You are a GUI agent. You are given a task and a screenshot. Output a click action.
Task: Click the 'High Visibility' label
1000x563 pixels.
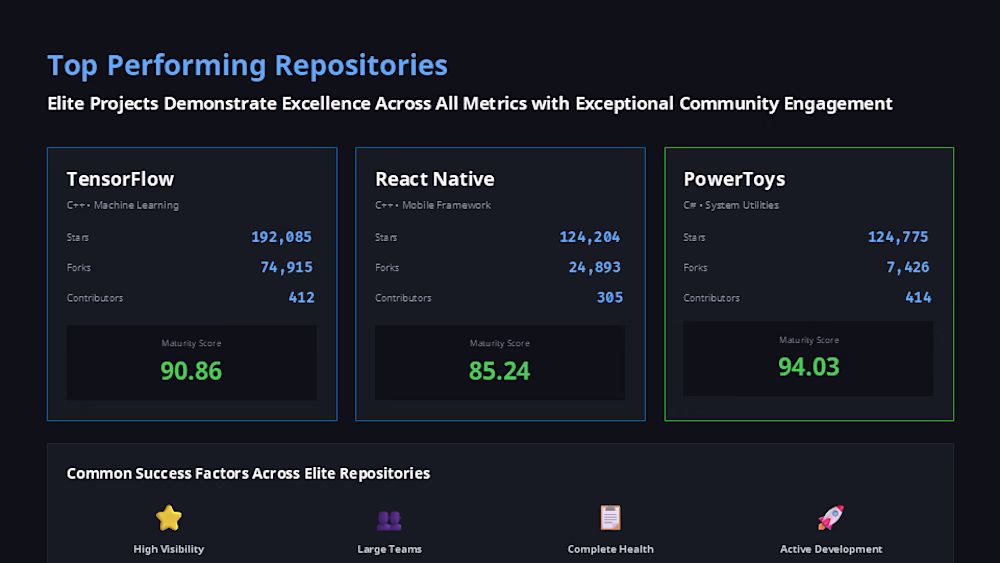pos(169,549)
